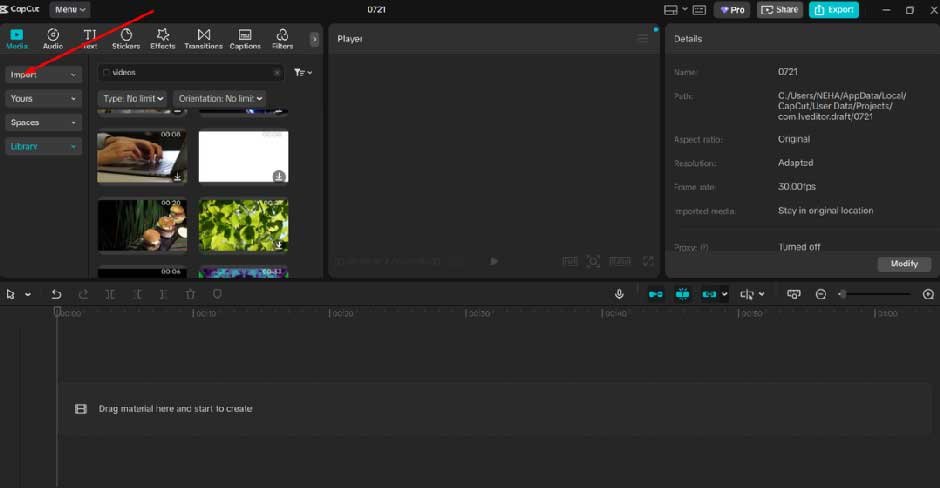Switch to the Audio tab
940x488 pixels.
53,39
